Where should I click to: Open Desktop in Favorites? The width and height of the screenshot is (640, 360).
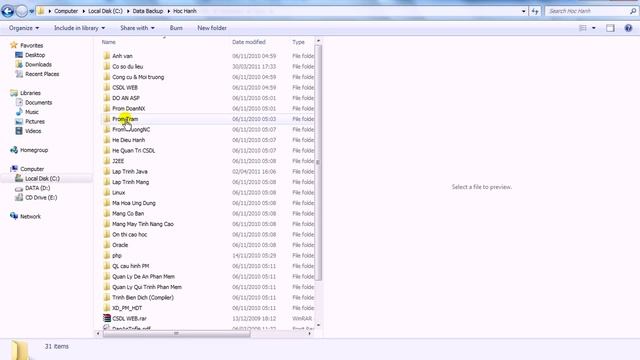[x=35, y=55]
